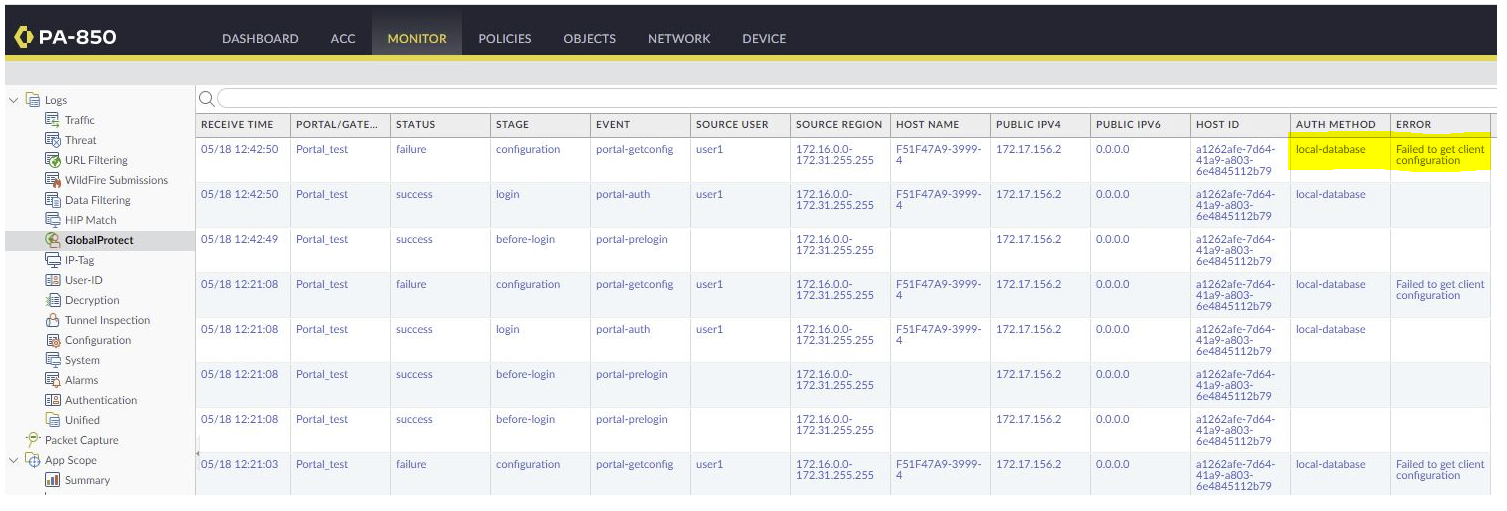Click the top Portal_test link

322,150
